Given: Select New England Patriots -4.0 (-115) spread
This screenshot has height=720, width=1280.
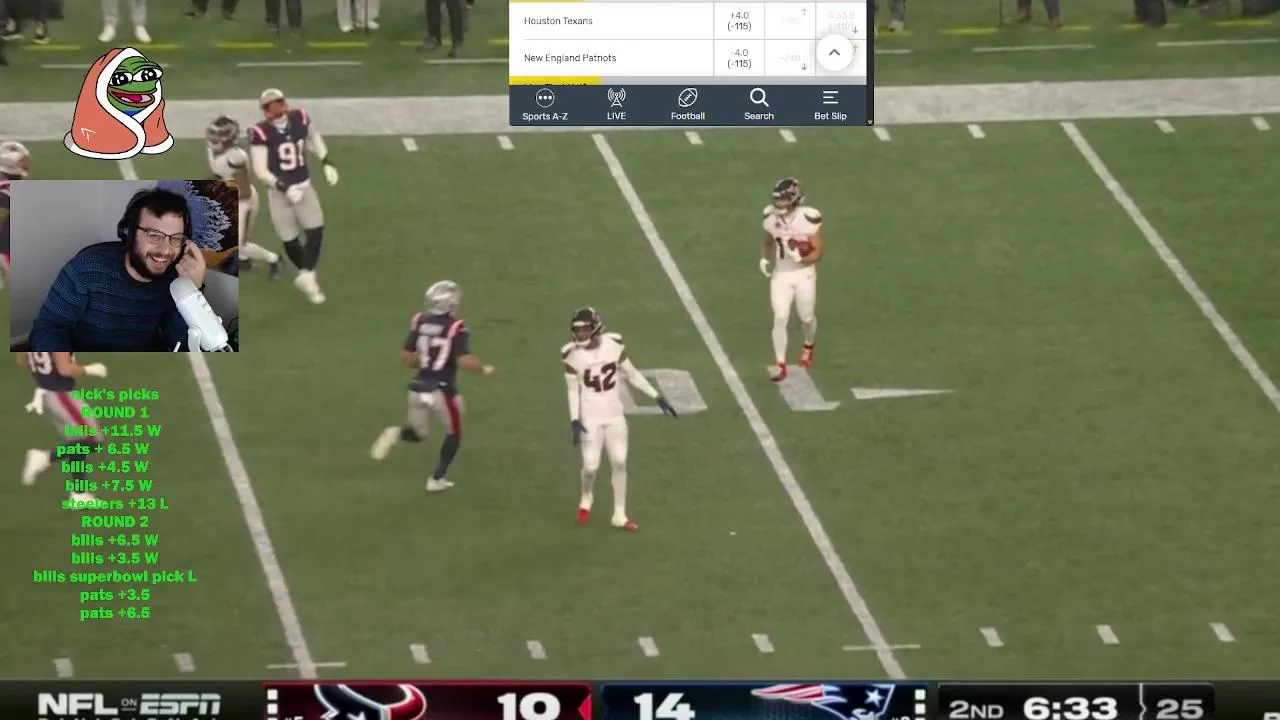Looking at the screenshot, I should [x=739, y=58].
